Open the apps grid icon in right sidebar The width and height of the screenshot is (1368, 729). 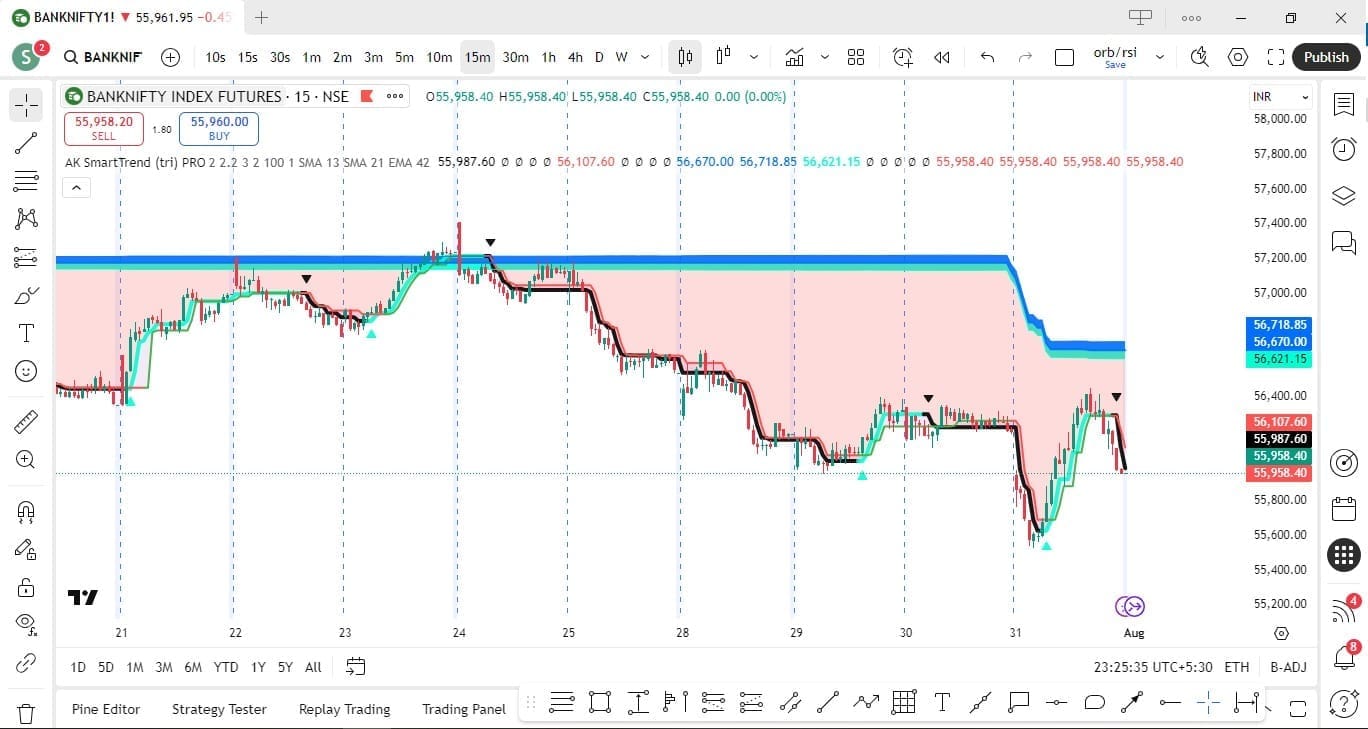click(1344, 554)
